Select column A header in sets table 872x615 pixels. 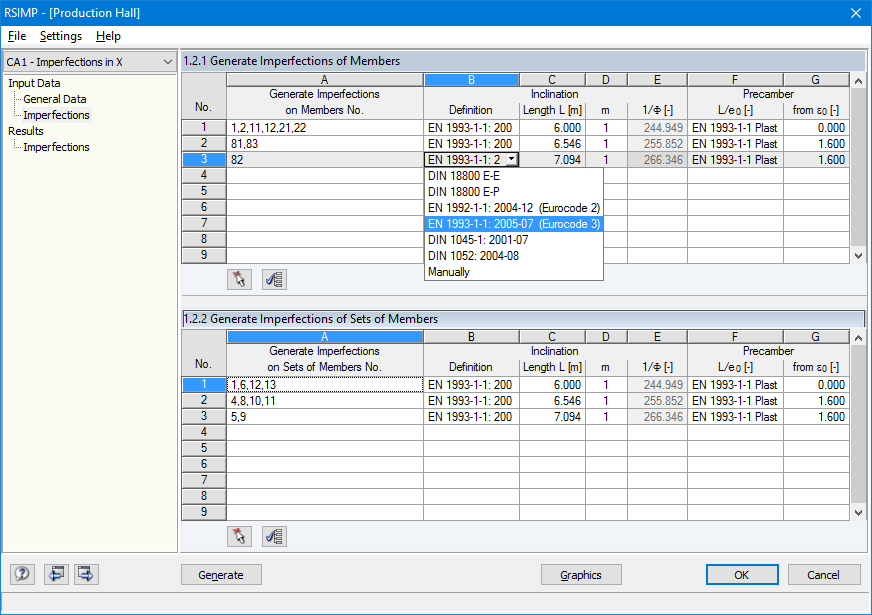[x=325, y=337]
